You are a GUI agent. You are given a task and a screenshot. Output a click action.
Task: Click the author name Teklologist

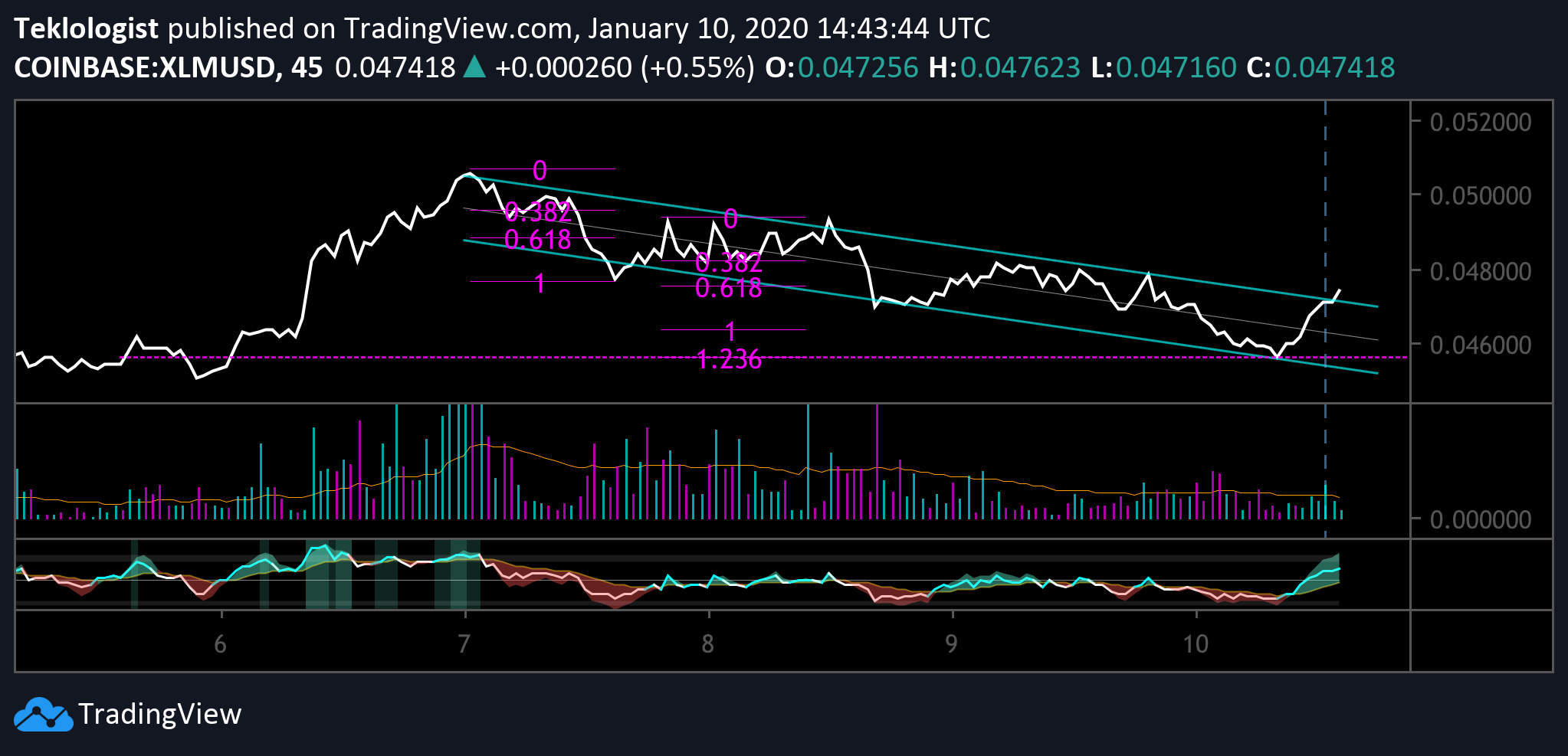(87, 29)
